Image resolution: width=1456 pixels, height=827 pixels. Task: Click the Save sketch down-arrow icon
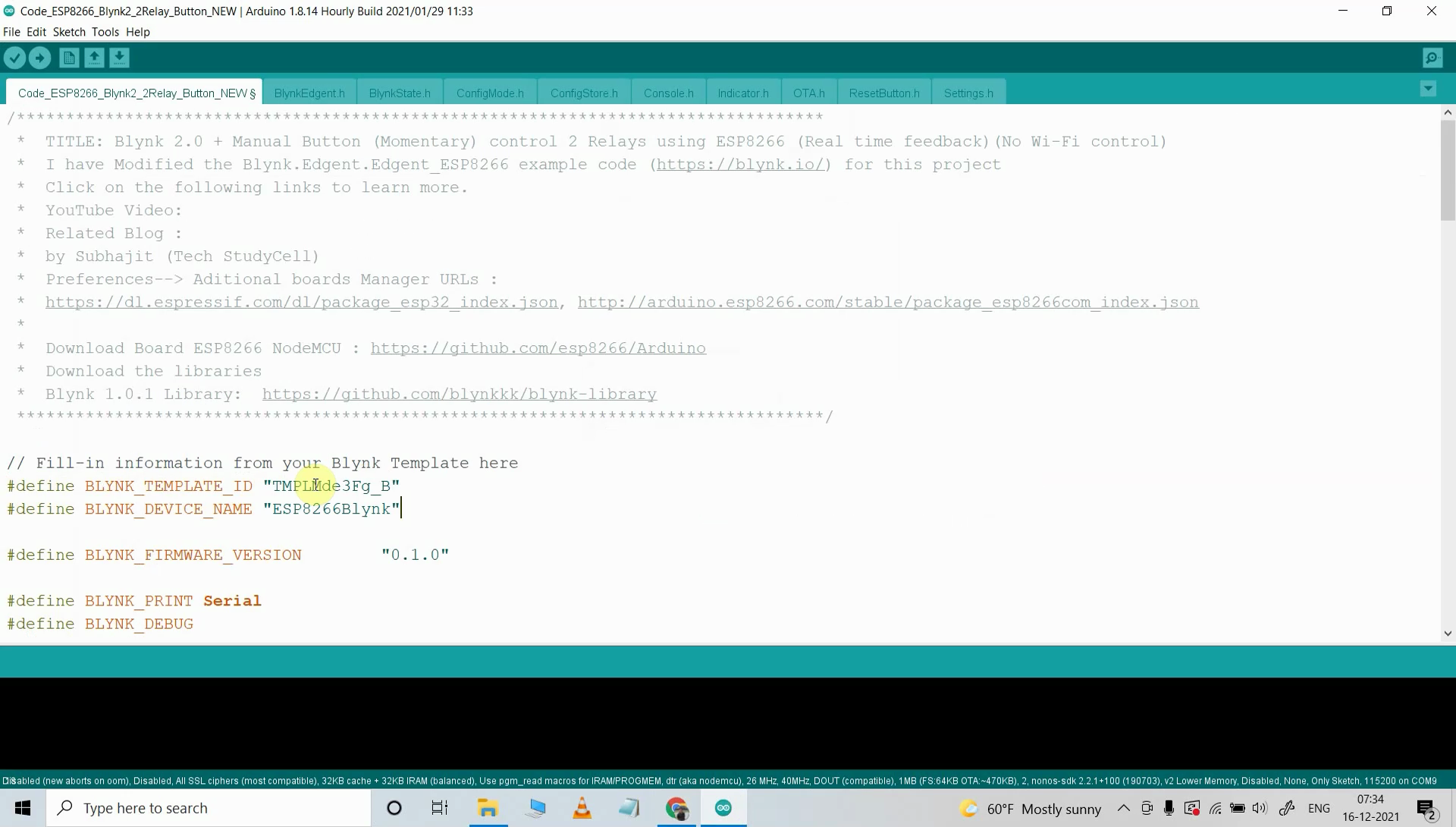click(119, 58)
